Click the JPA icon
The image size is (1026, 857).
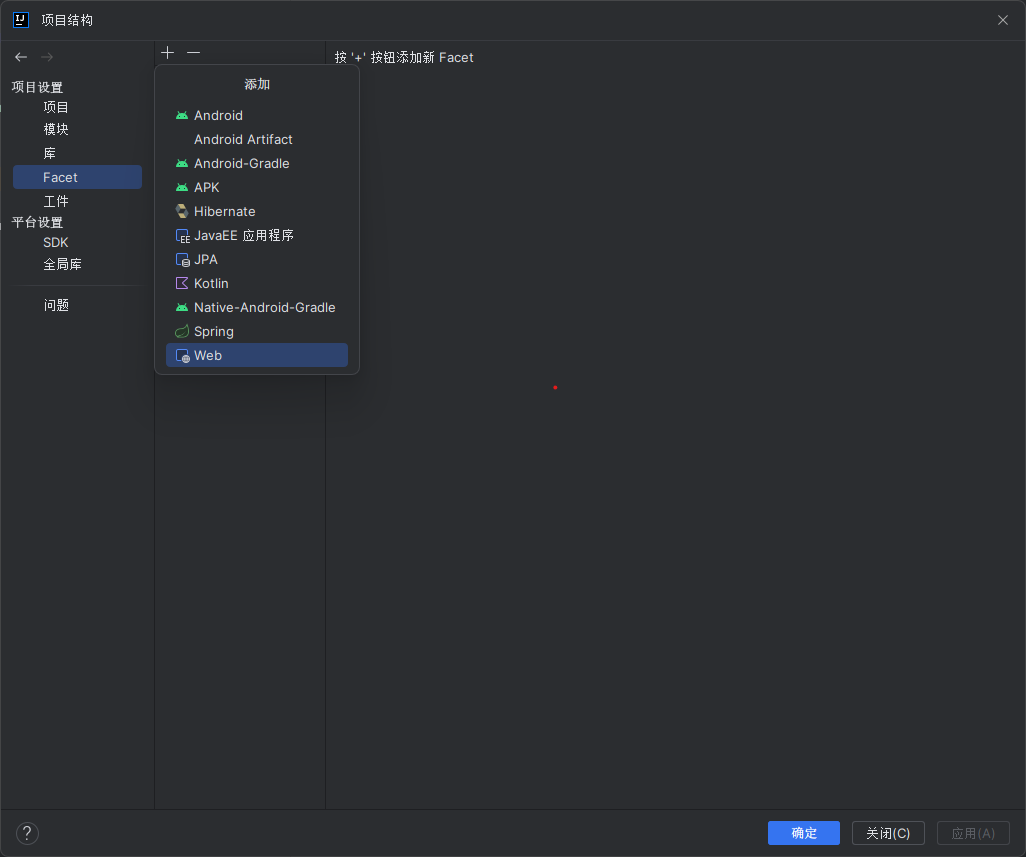[x=183, y=260]
